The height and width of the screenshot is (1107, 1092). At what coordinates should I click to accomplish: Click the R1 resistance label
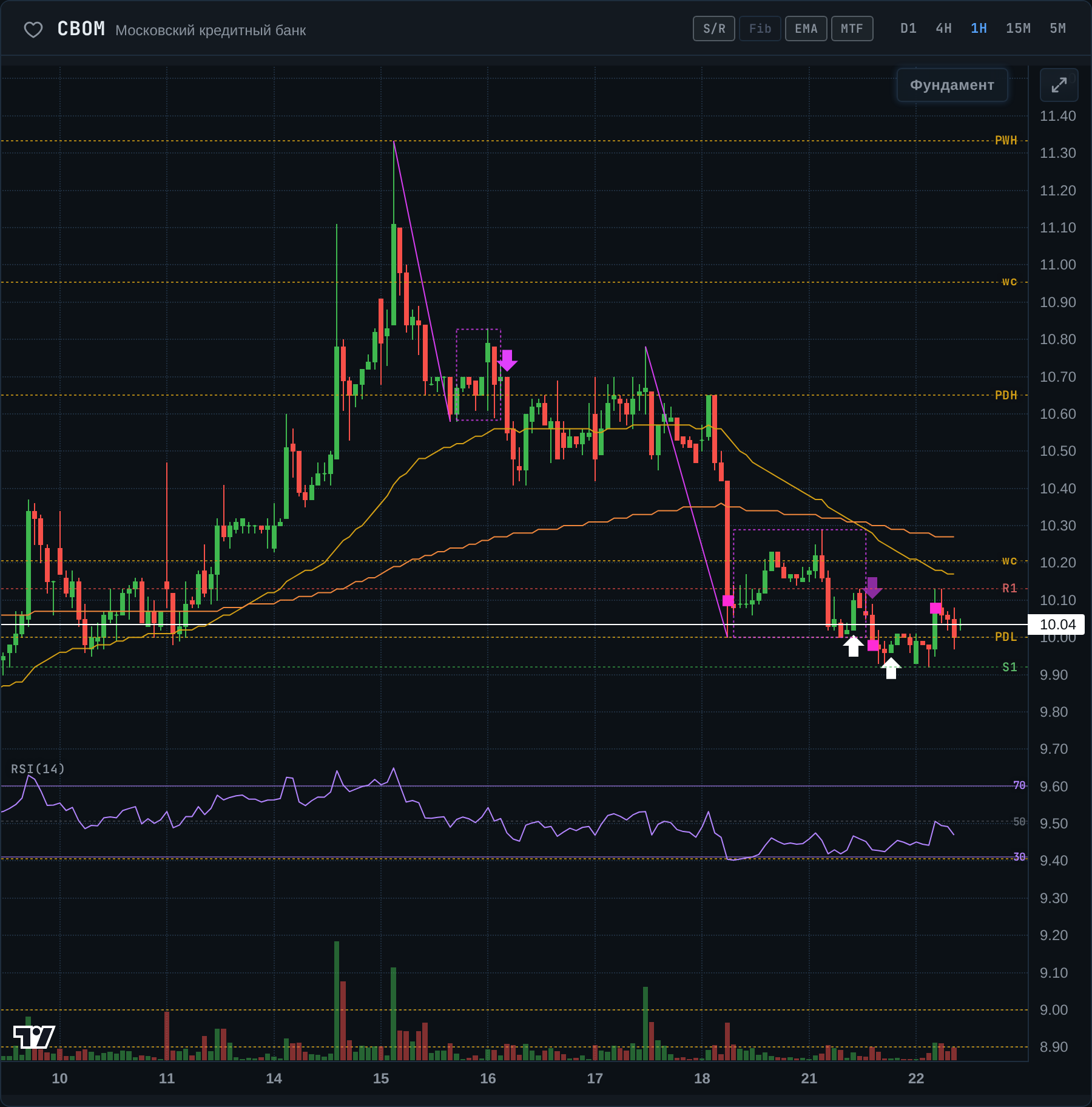(1009, 588)
